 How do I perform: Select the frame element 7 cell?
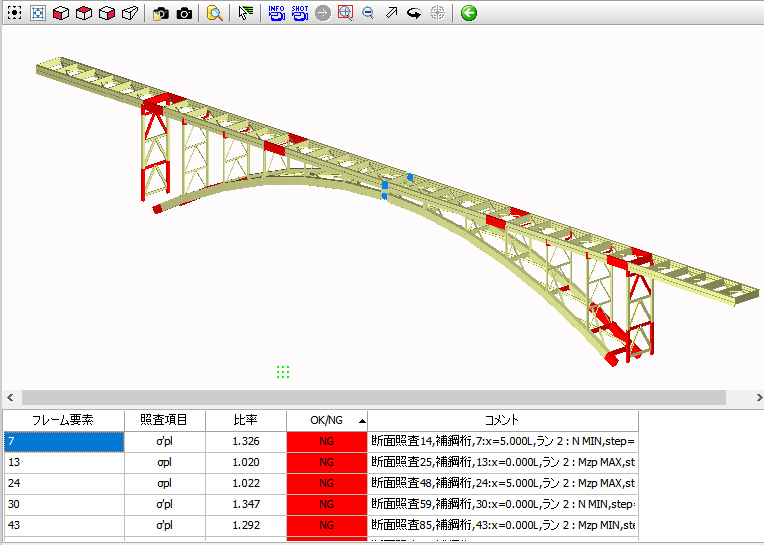[63, 441]
